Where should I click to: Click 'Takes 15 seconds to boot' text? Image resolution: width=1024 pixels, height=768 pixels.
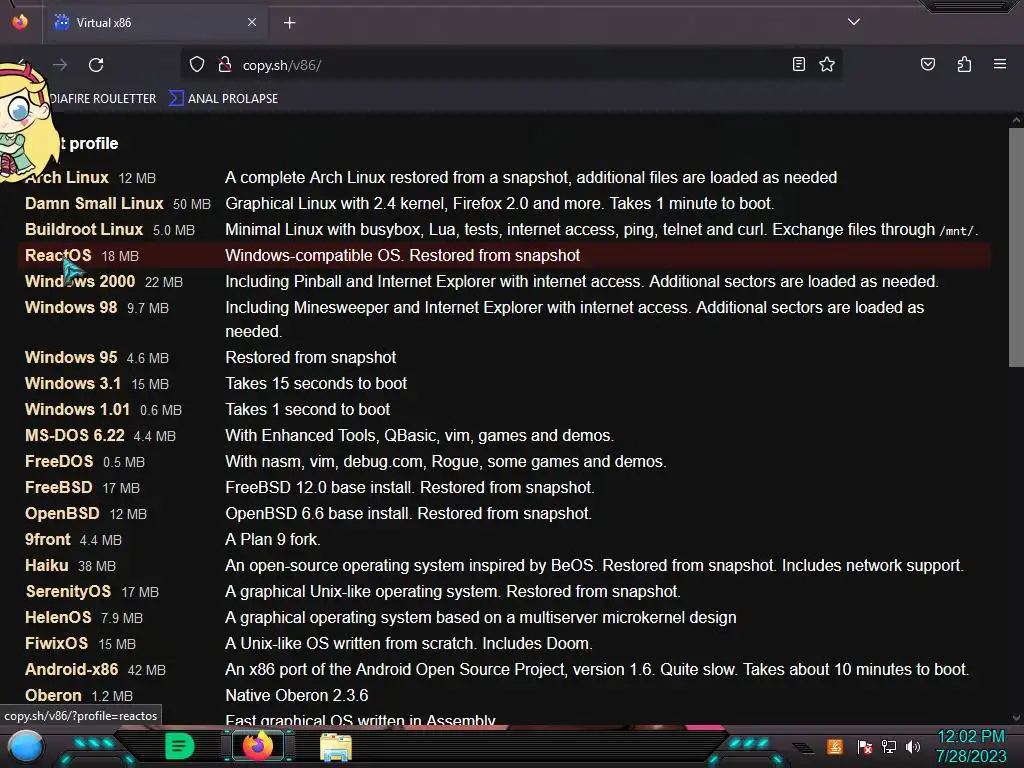(316, 383)
